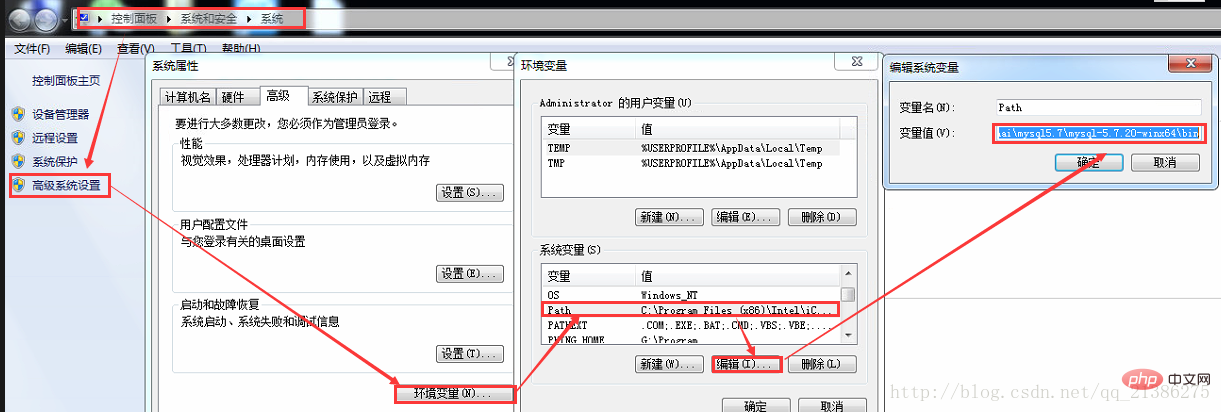Open the 帮助(H) menu
The image size is (1221, 412).
tap(241, 49)
